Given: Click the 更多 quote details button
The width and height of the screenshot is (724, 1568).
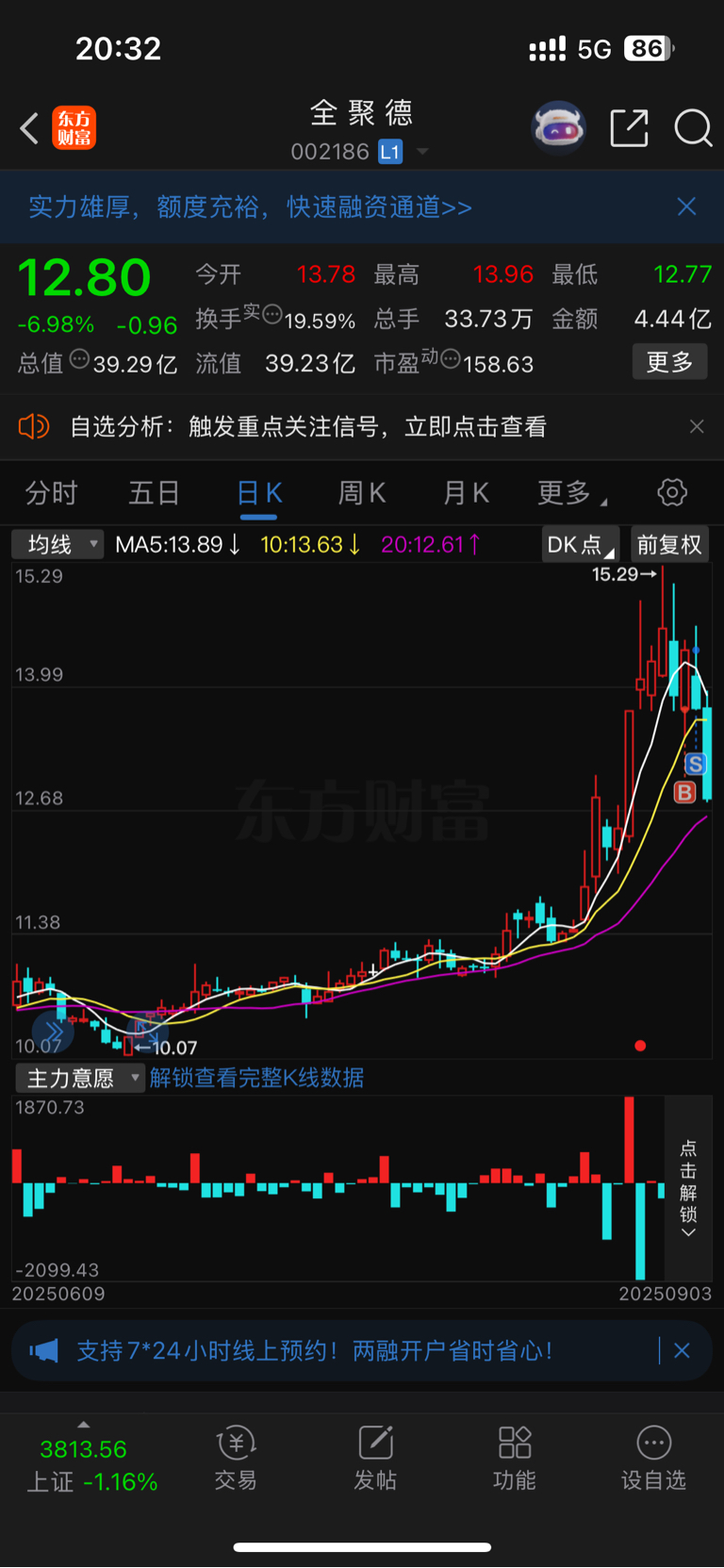Looking at the screenshot, I should click(x=669, y=361).
